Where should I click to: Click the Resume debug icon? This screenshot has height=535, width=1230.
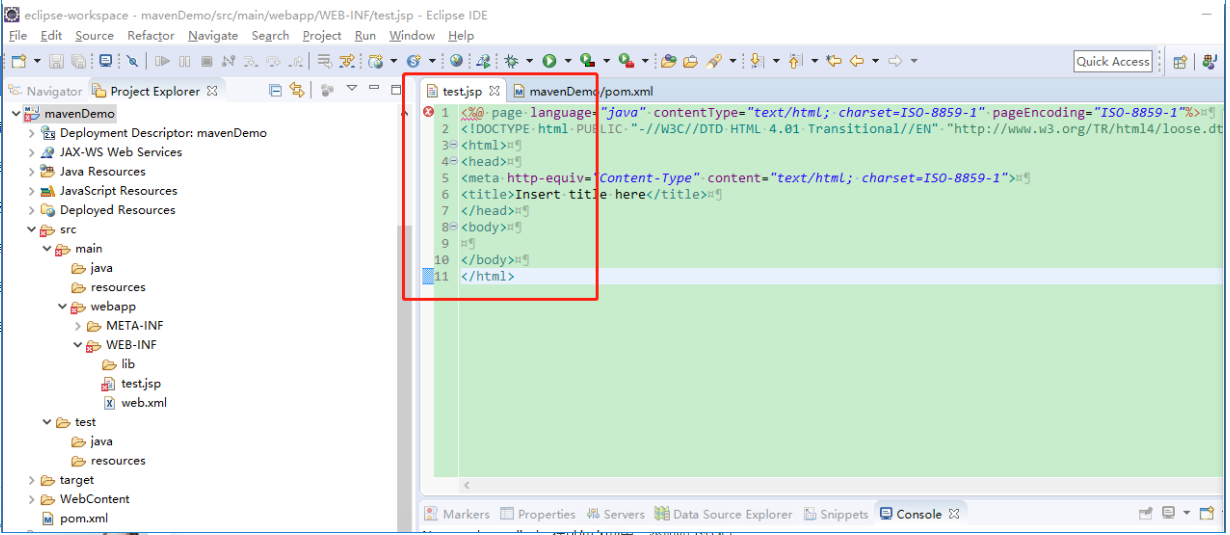[162, 61]
